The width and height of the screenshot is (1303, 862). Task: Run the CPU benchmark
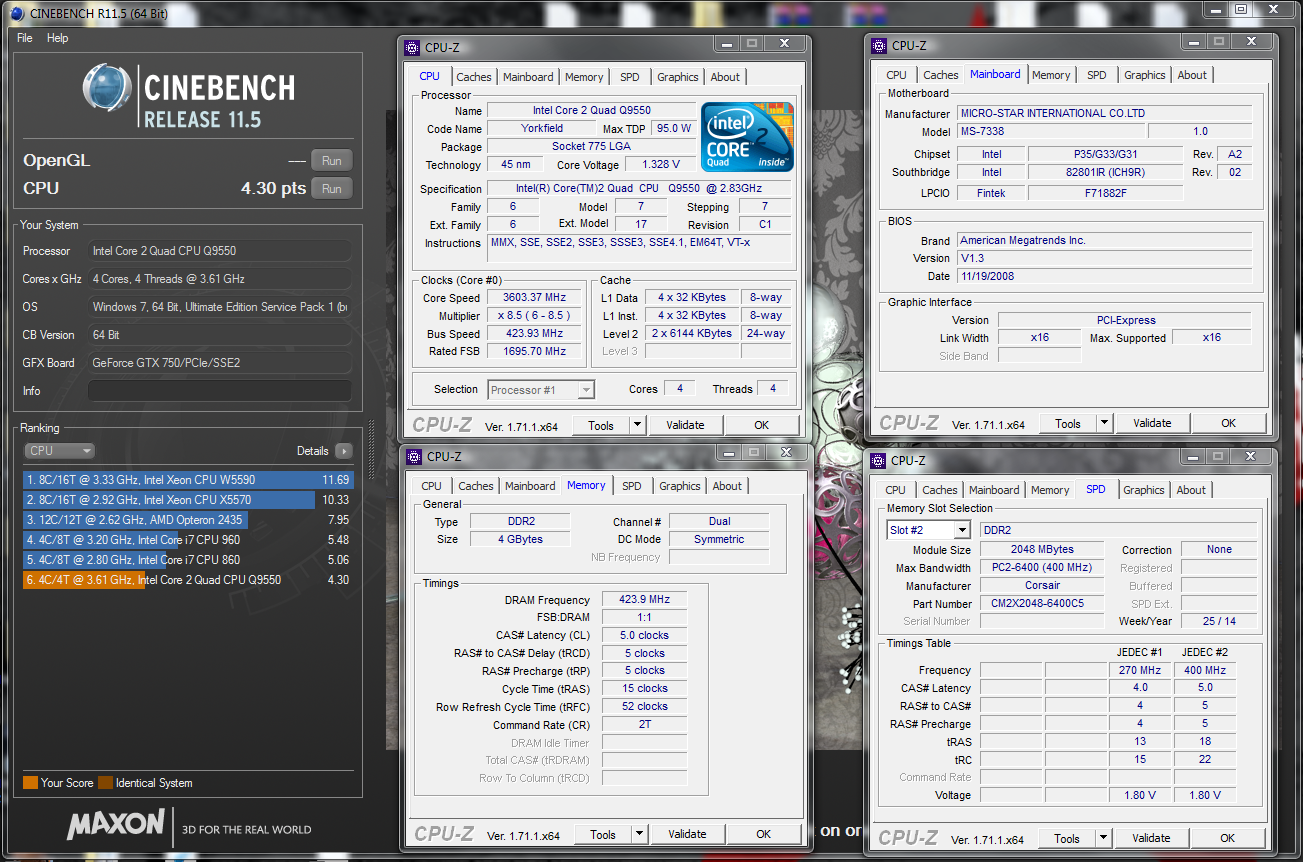click(x=331, y=189)
